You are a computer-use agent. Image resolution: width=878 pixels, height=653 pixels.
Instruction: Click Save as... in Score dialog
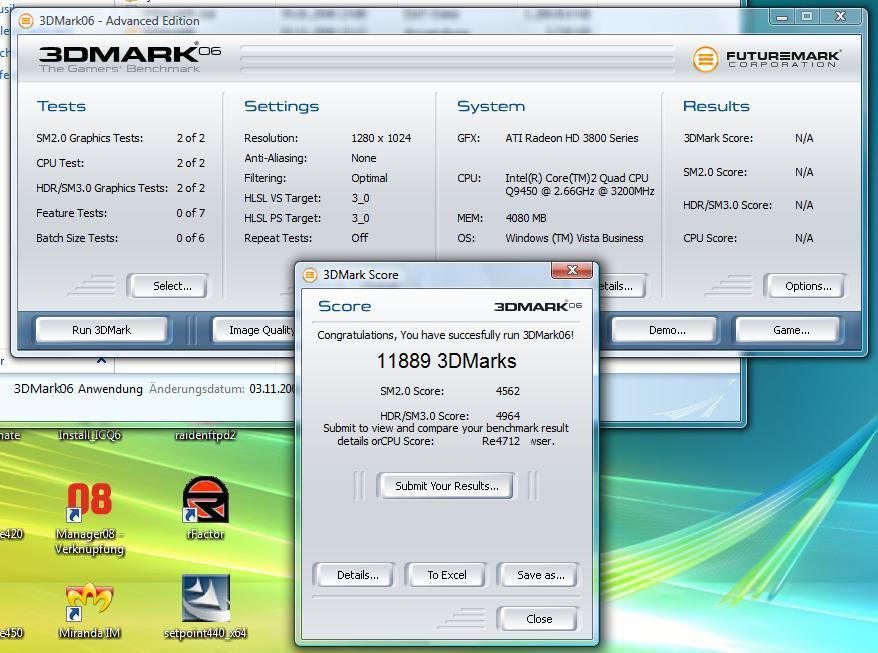tap(540, 575)
